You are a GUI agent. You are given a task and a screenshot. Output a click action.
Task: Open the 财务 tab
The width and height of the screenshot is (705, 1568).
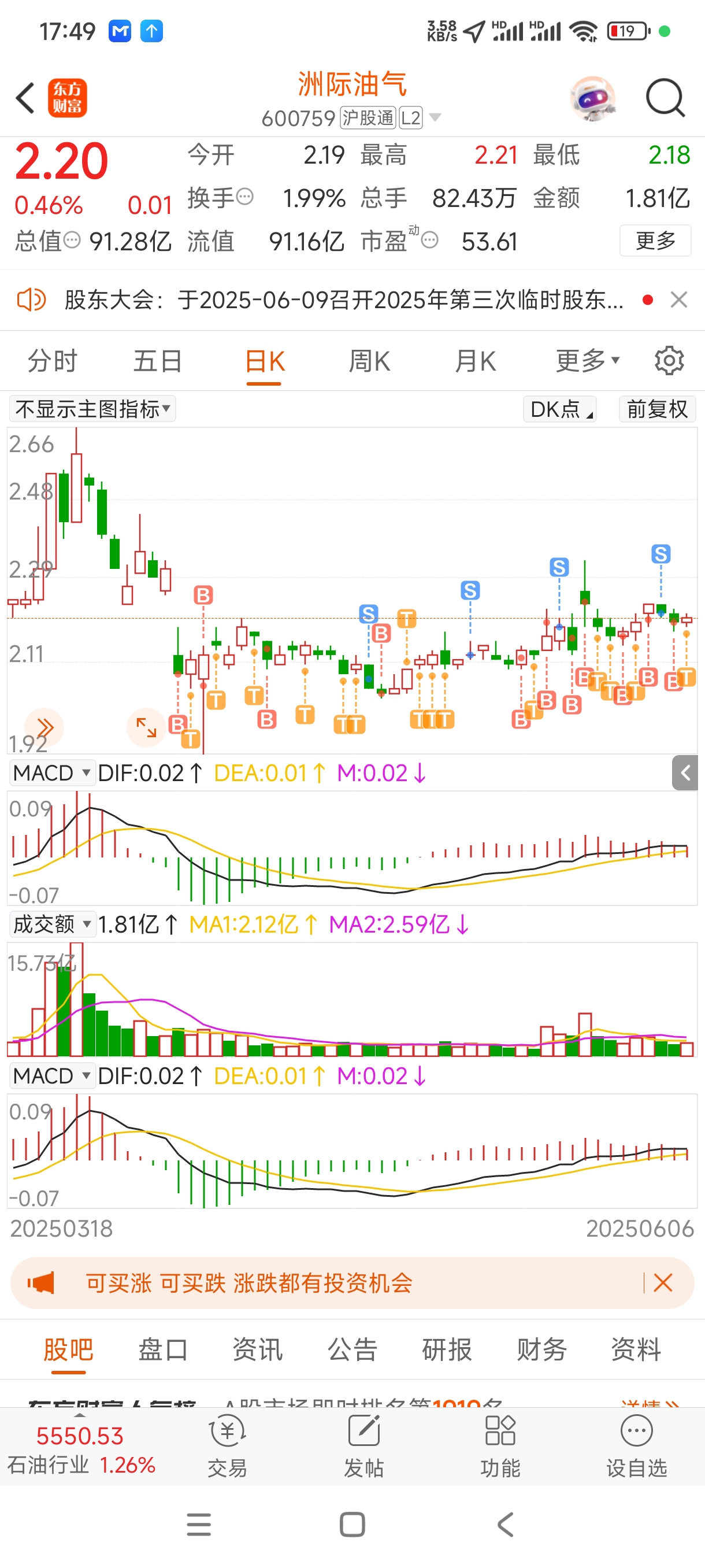542,1349
